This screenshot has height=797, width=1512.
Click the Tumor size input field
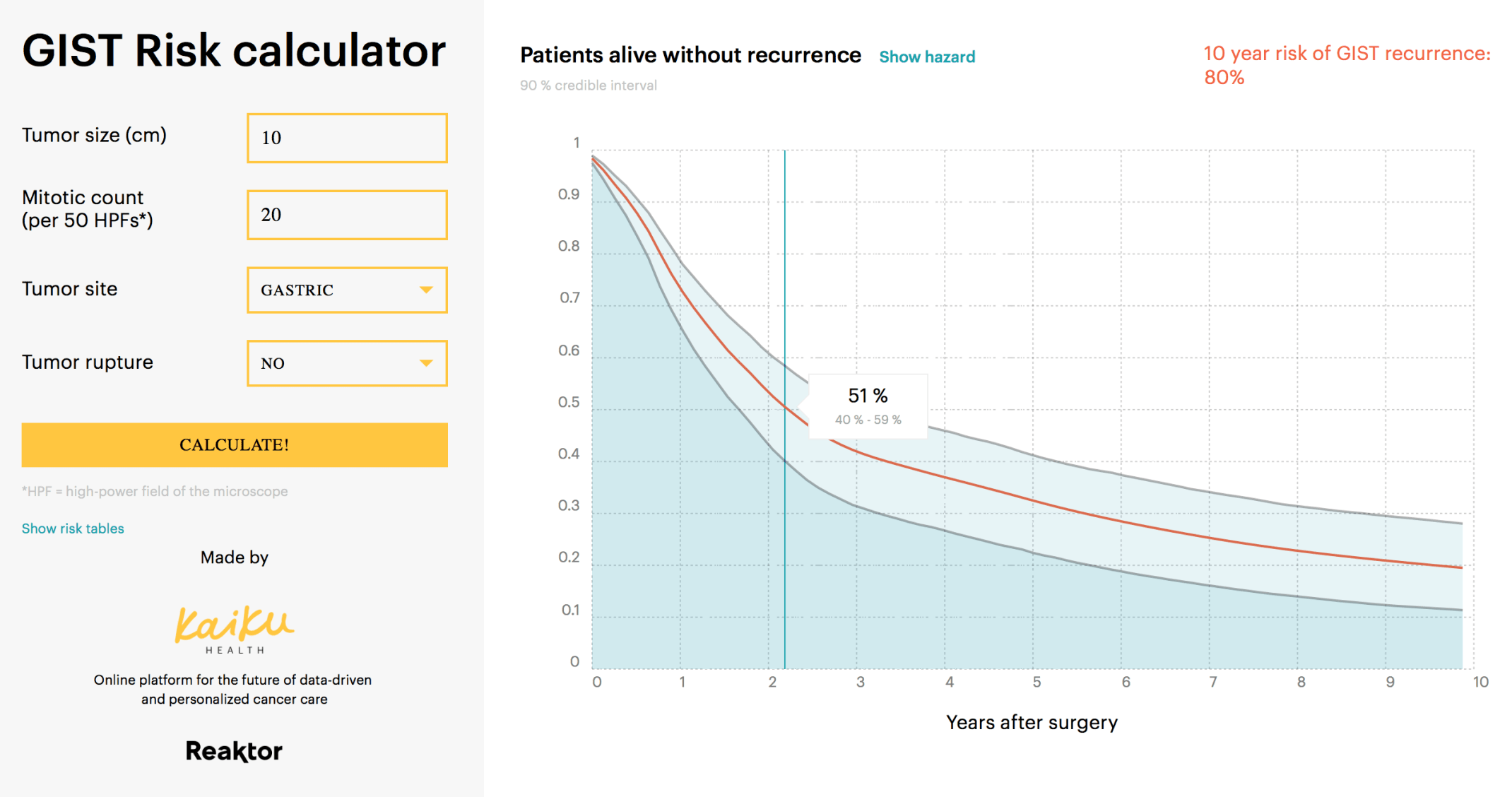[x=347, y=138]
